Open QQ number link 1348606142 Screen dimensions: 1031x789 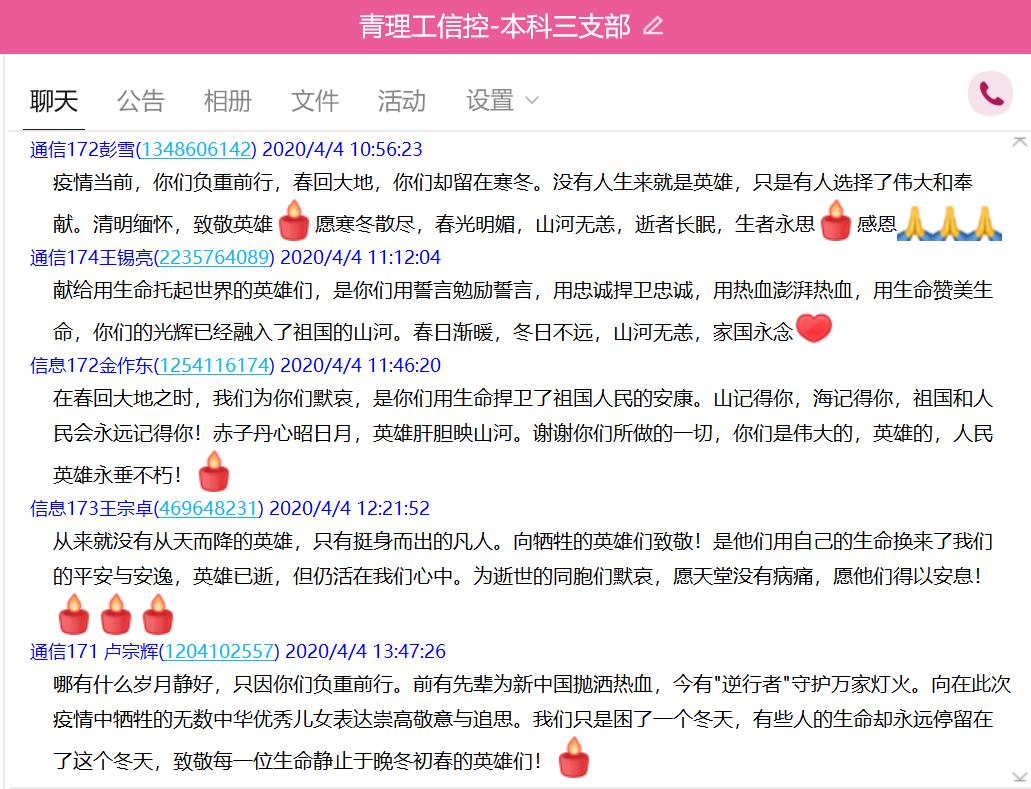[196, 149]
